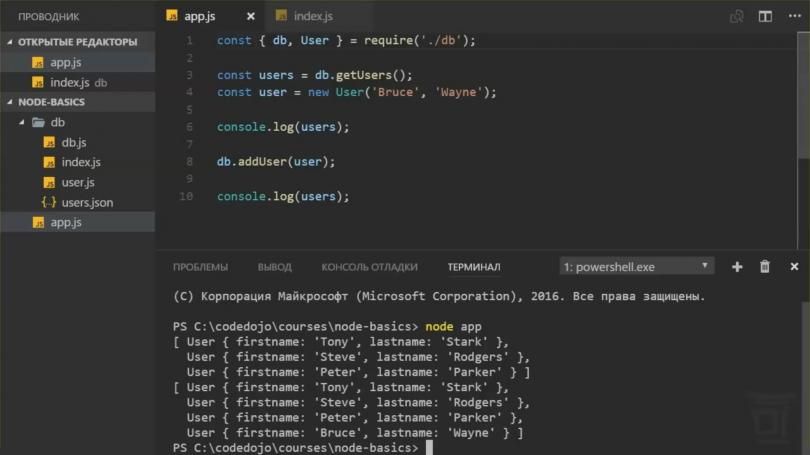810x455 pixels.
Task: Click the terminal prompt input cursor
Action: pyautogui.click(x=429, y=448)
